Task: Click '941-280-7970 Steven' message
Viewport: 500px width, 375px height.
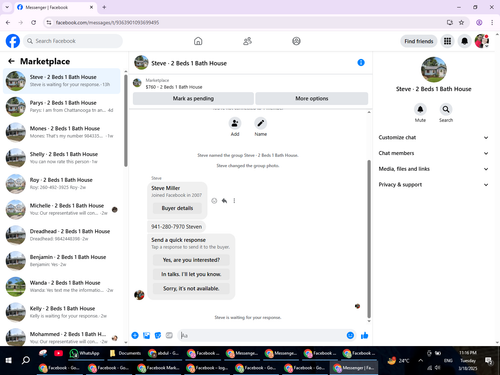Action: [x=176, y=227]
